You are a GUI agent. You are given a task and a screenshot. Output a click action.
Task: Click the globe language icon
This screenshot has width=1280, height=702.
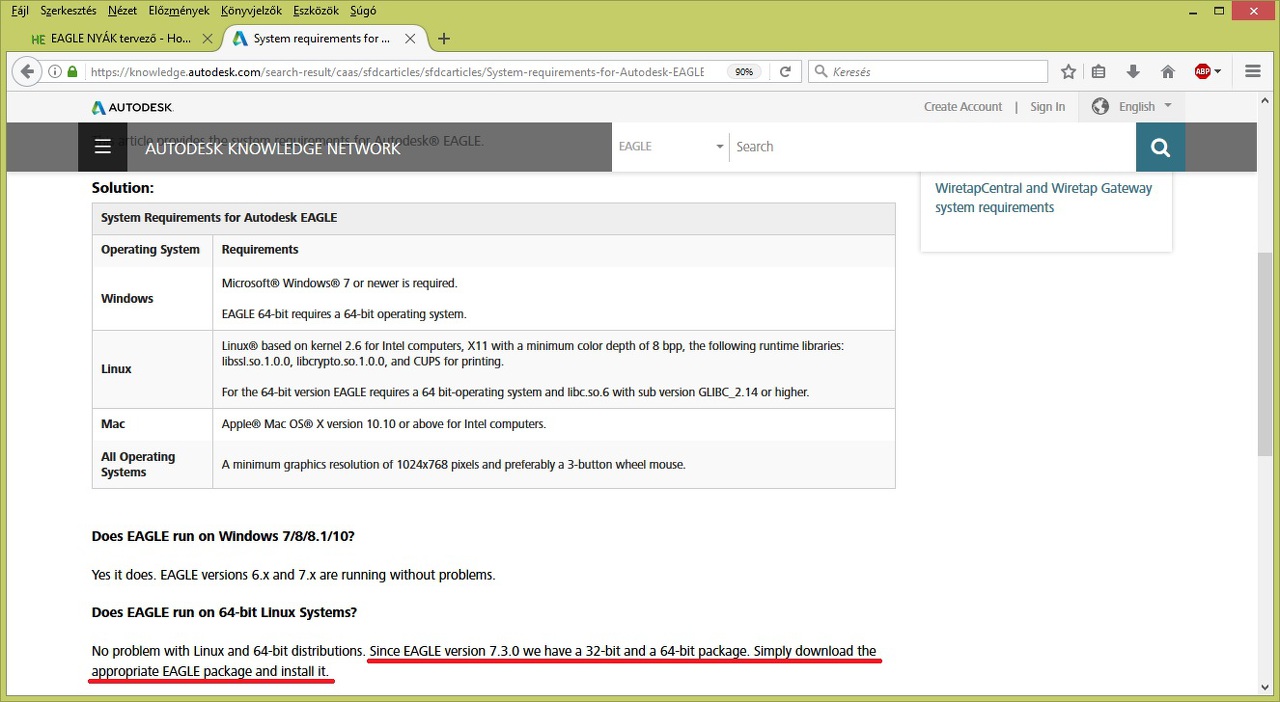[1100, 106]
